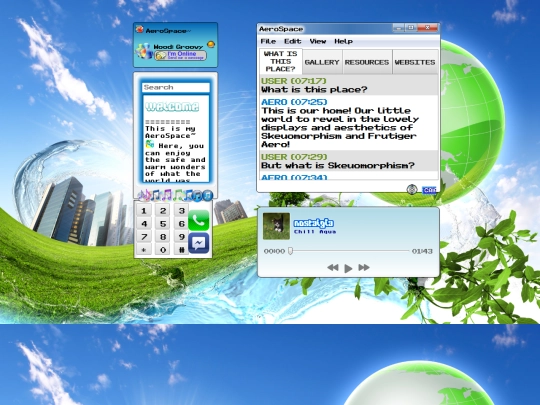Image resolution: width=540 pixels, height=405 pixels.
Task: Click the green music note icon
Action: click(178, 195)
